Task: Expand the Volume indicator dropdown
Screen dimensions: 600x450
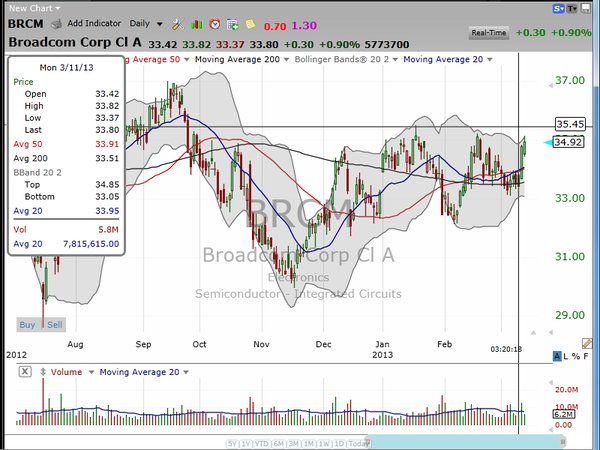Action: 91,372
